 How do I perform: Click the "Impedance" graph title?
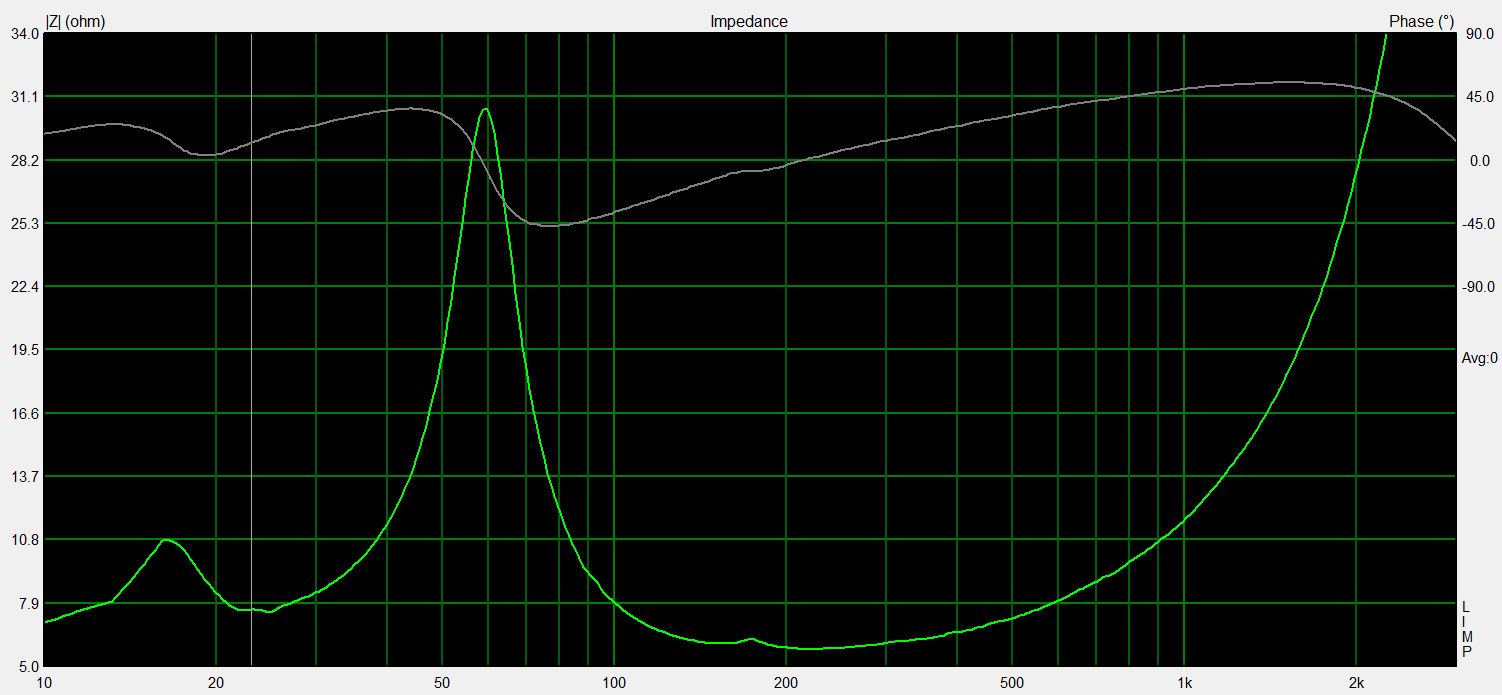[x=749, y=21]
